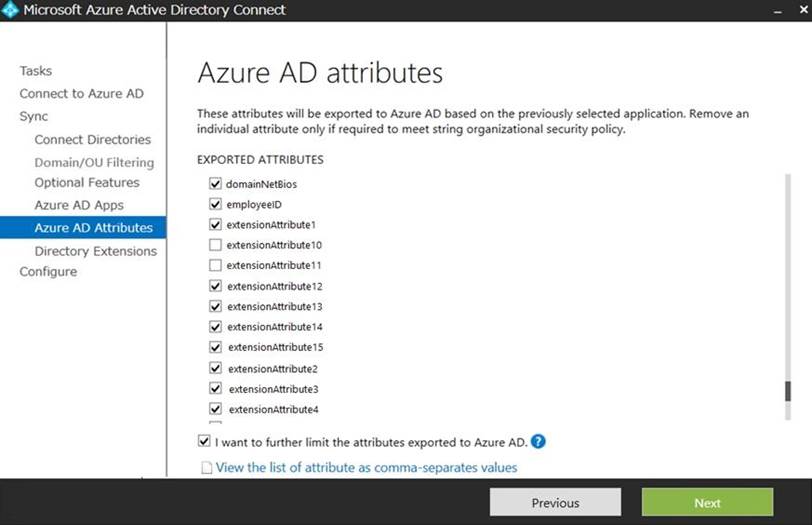Screen dimensions: 812x525
Task: Click the attribute list scrollbar thumb
Action: pyautogui.click(x=788, y=391)
